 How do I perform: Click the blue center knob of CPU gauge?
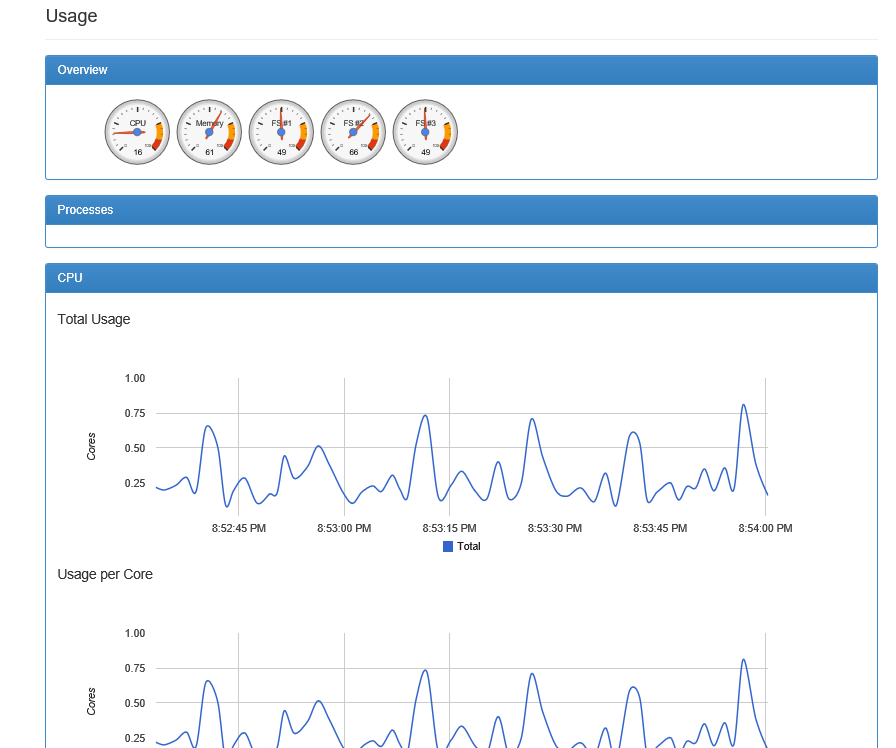137,132
